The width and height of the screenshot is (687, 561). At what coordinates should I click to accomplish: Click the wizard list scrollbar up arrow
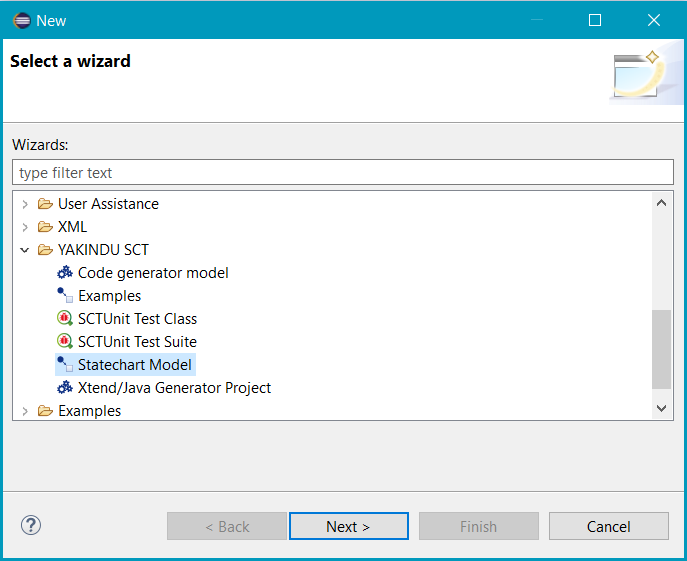[662, 203]
